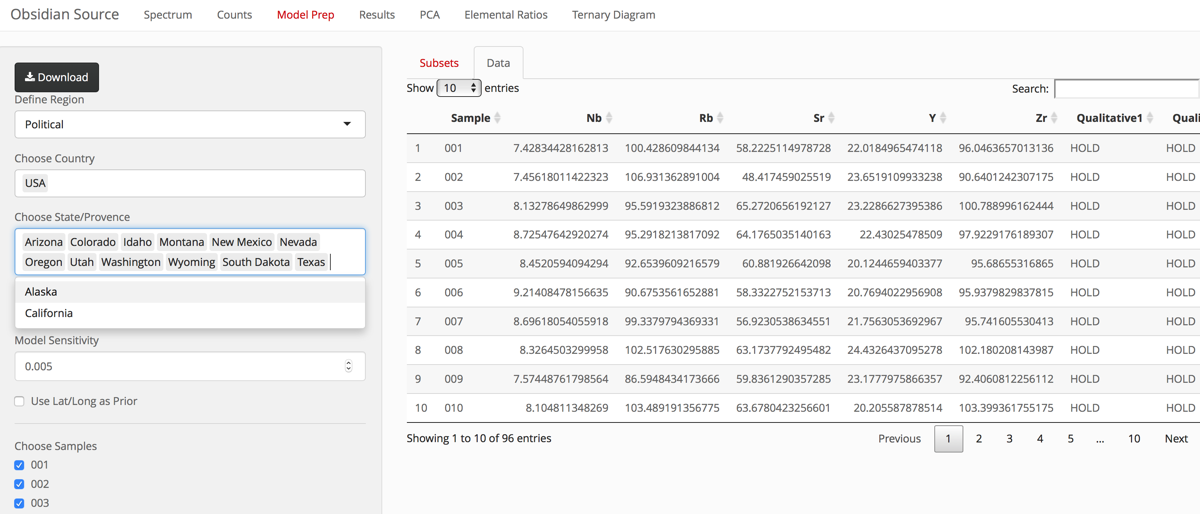Open the Ternary Diagram tab
Screen dimensions: 1200x514
613,15
